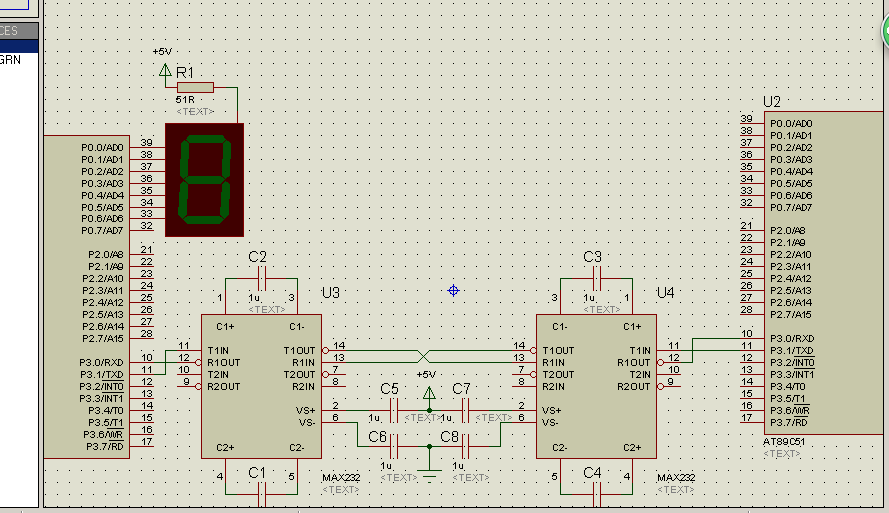Click the +5V power terminal between C5 and C7
The height and width of the screenshot is (513, 889).
429,393
